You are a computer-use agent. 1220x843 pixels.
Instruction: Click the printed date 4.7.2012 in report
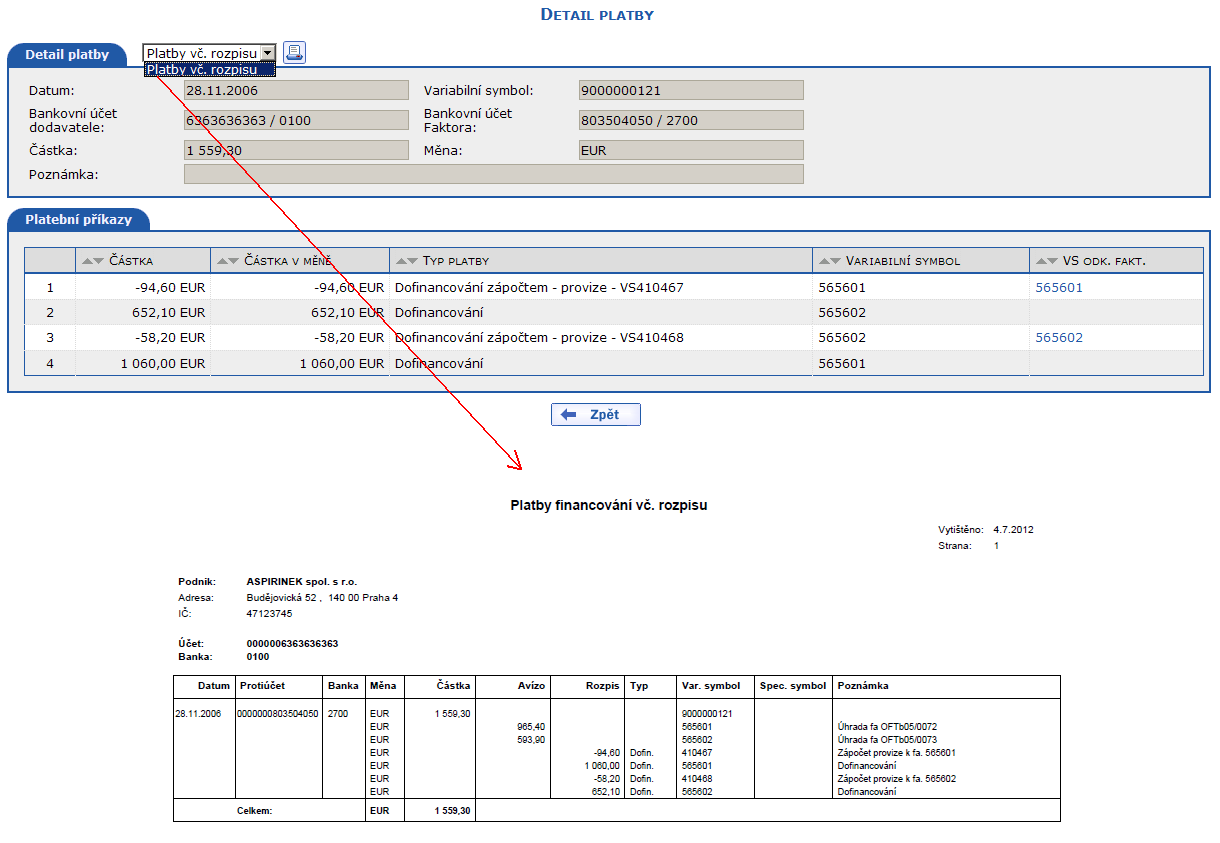(x=1014, y=529)
